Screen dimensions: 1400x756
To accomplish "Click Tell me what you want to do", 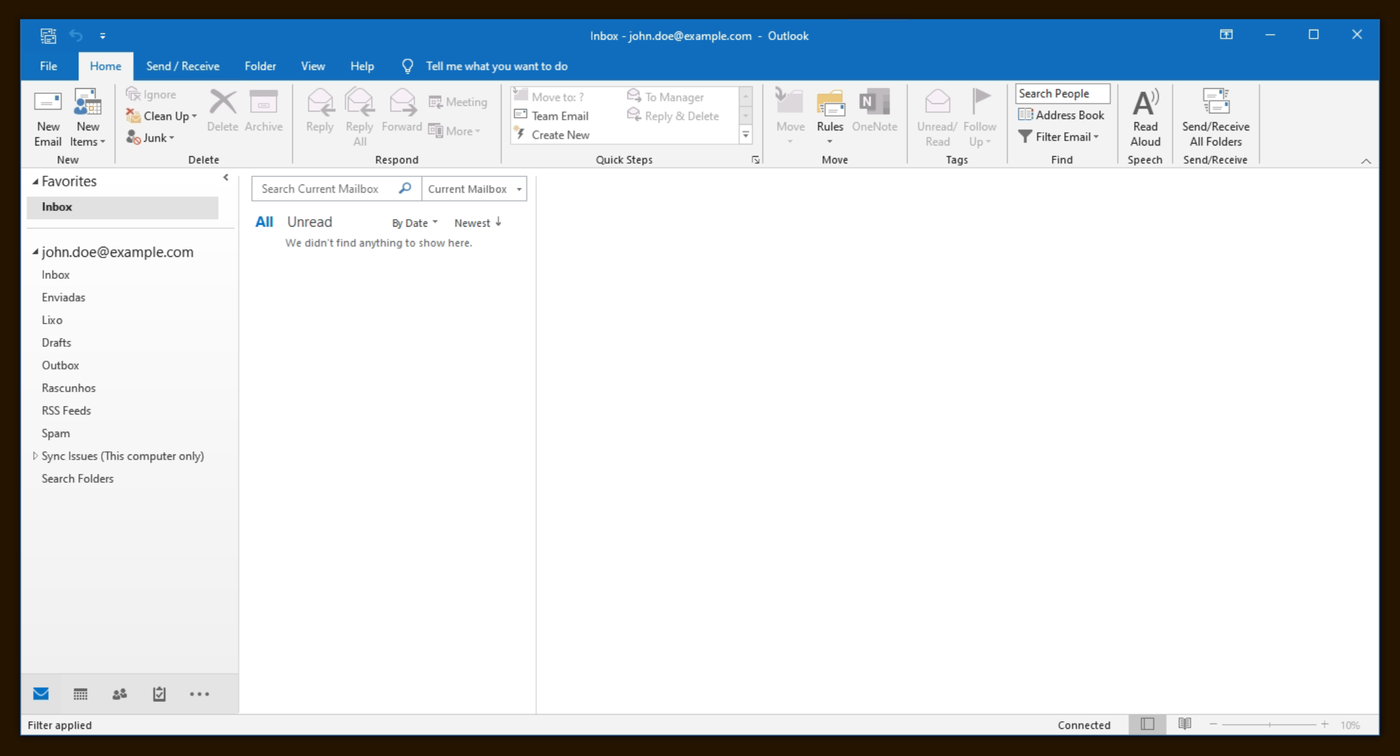I will pyautogui.click(x=496, y=66).
